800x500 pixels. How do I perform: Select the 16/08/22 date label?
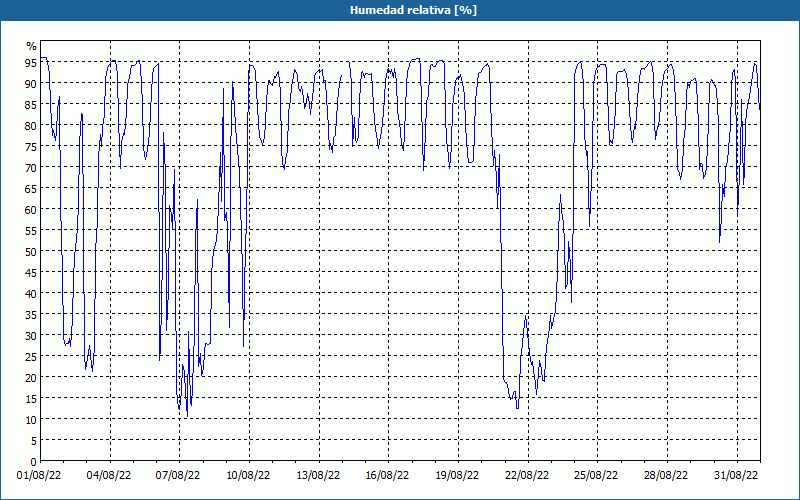click(x=387, y=476)
